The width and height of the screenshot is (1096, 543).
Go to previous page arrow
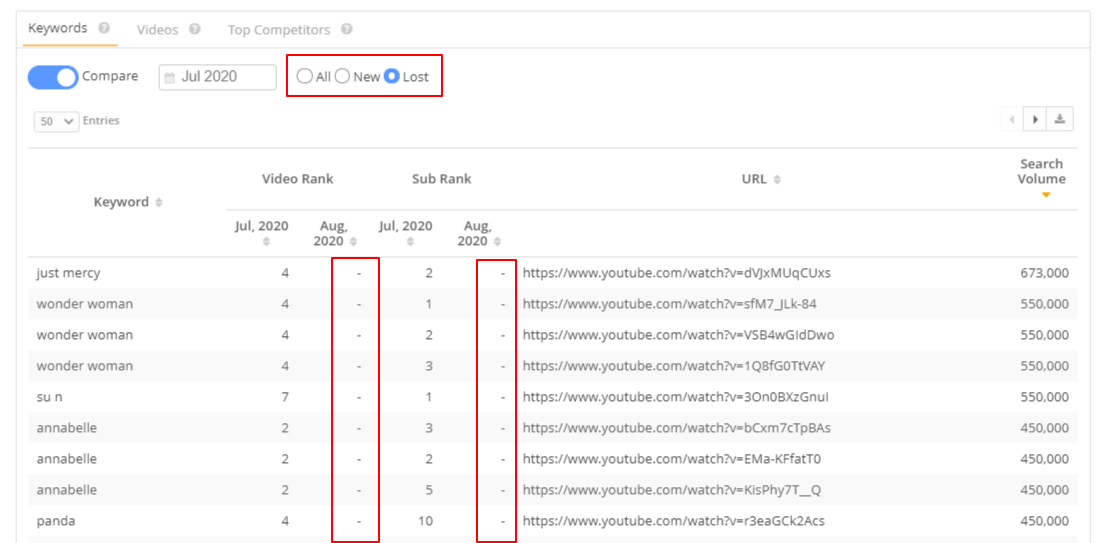coord(1011,119)
